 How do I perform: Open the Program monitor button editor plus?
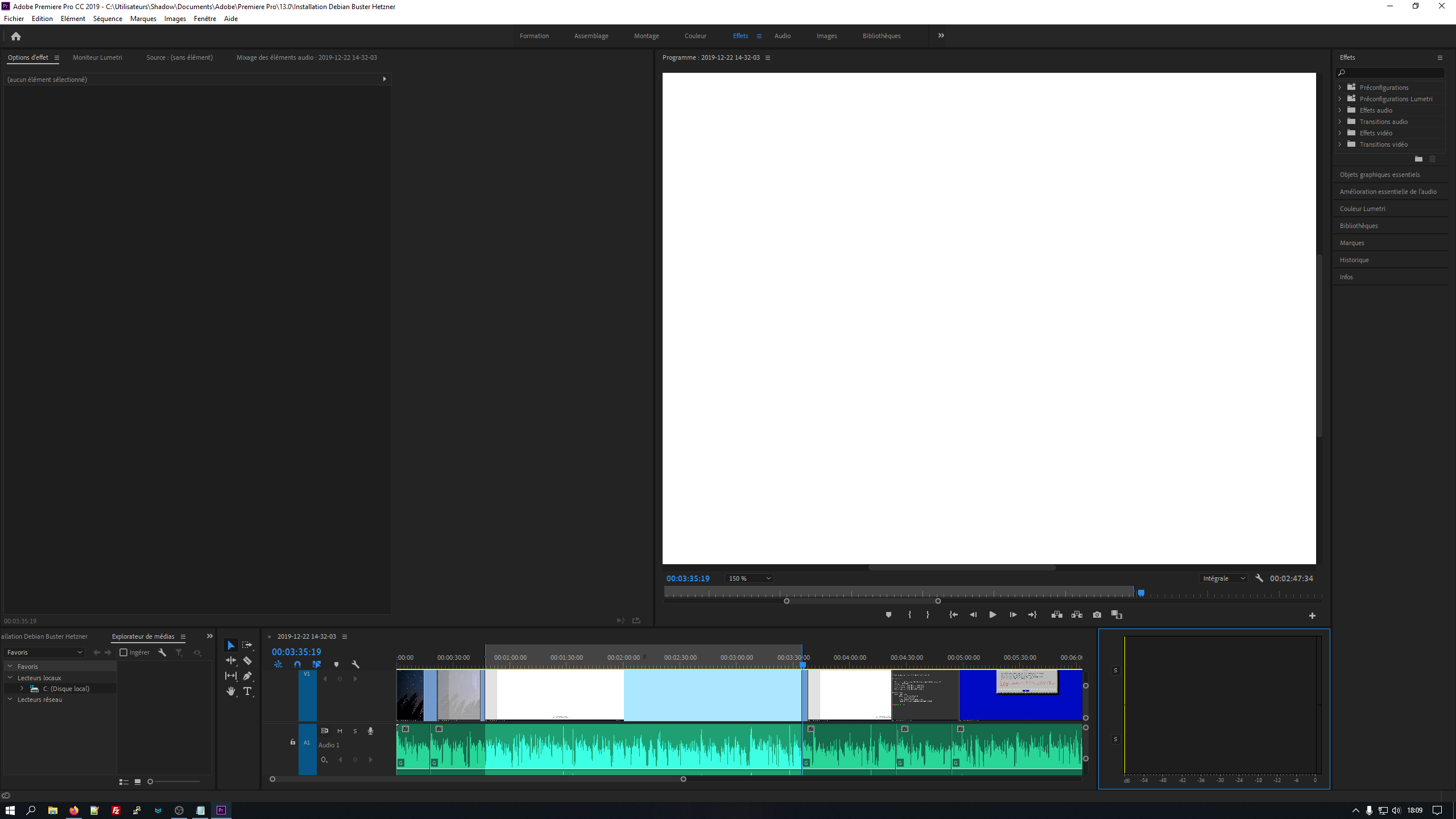(1312, 616)
